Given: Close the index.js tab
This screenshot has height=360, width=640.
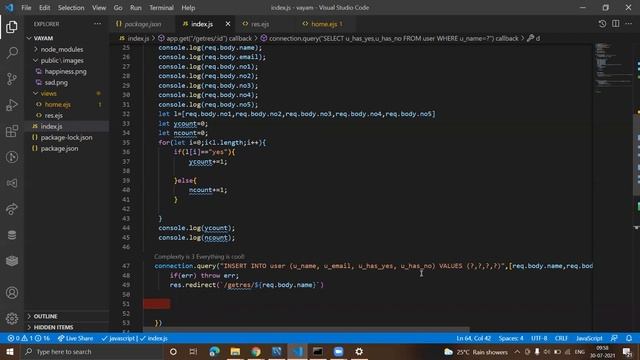Looking at the screenshot, I should click(x=228, y=24).
